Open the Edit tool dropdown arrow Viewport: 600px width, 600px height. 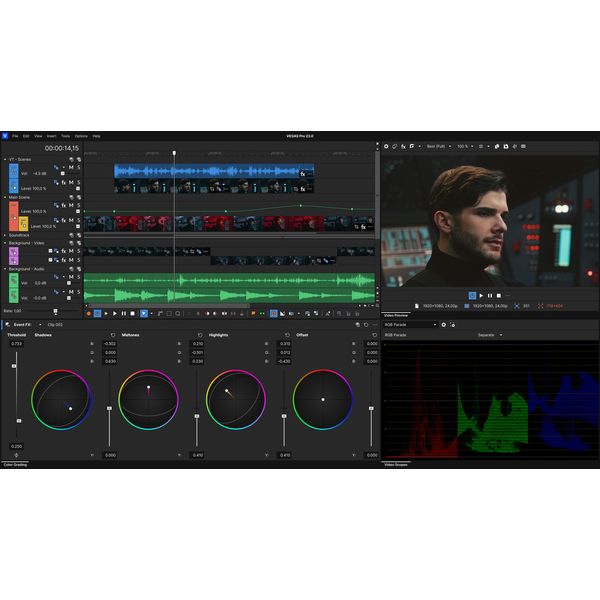[x=151, y=314]
